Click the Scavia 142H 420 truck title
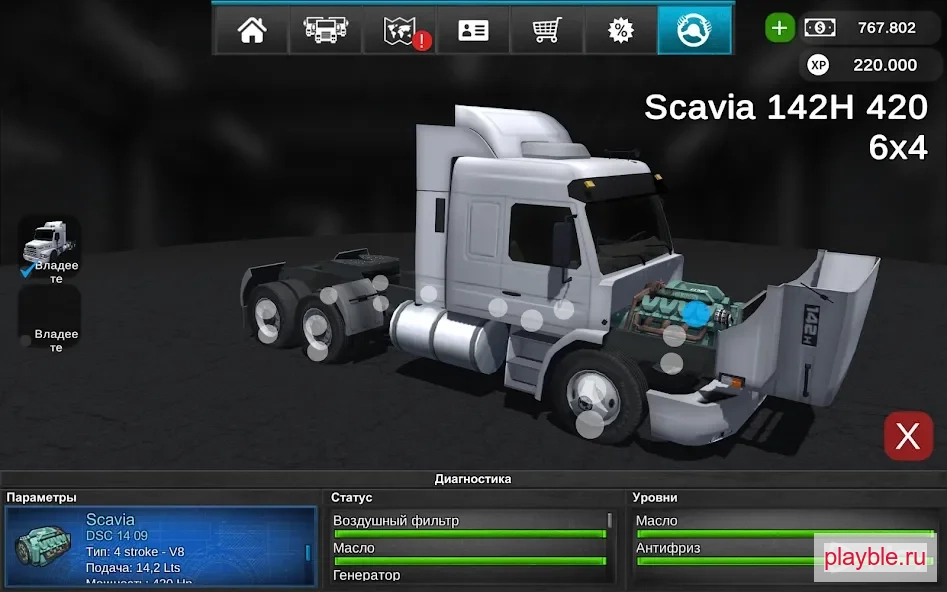 (786, 127)
